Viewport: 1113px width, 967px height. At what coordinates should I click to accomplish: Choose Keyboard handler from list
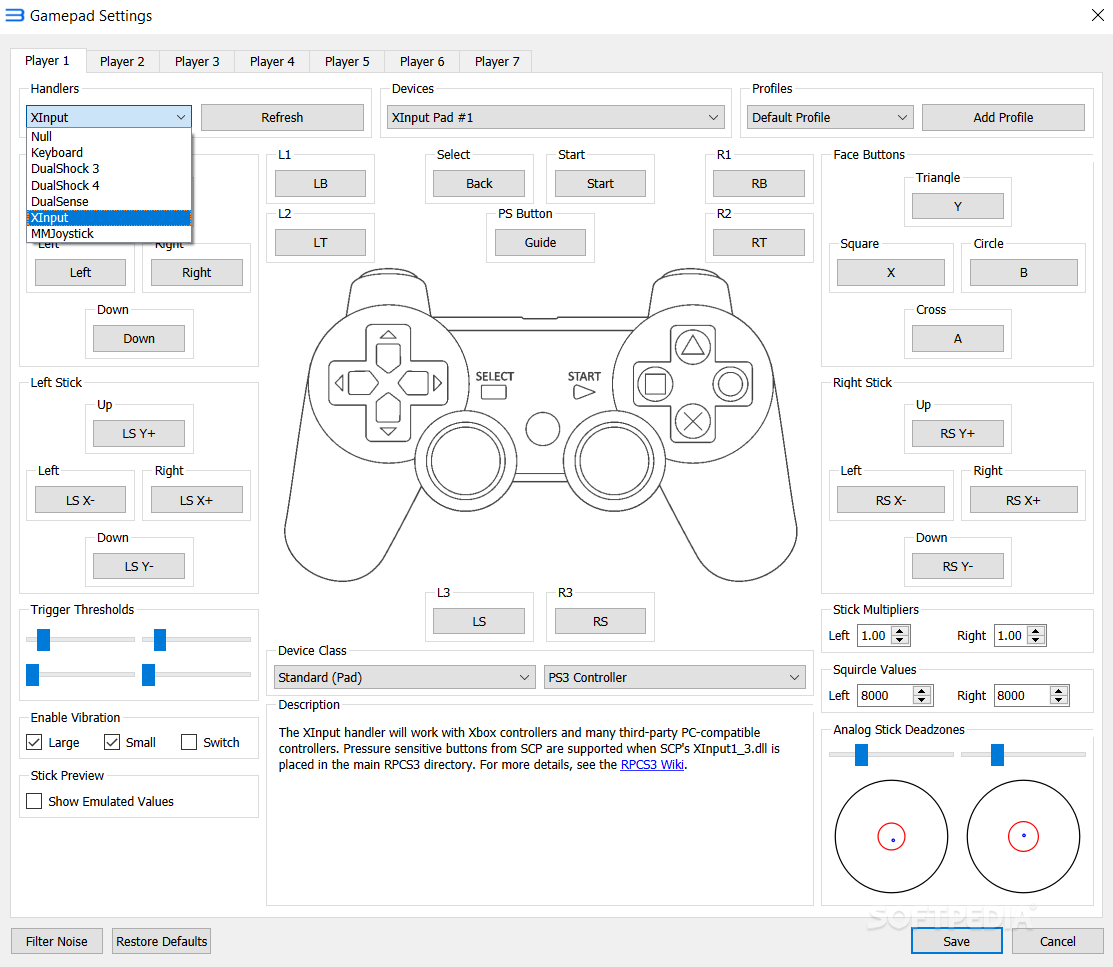tap(109, 153)
